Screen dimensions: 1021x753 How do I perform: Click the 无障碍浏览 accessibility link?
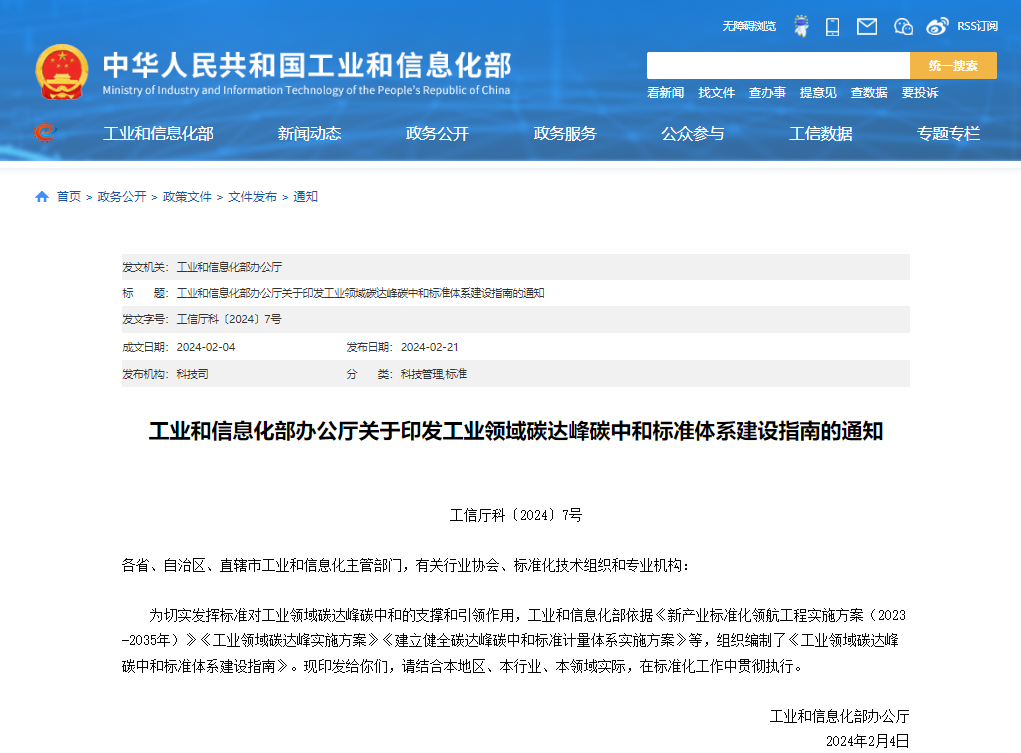coord(749,27)
